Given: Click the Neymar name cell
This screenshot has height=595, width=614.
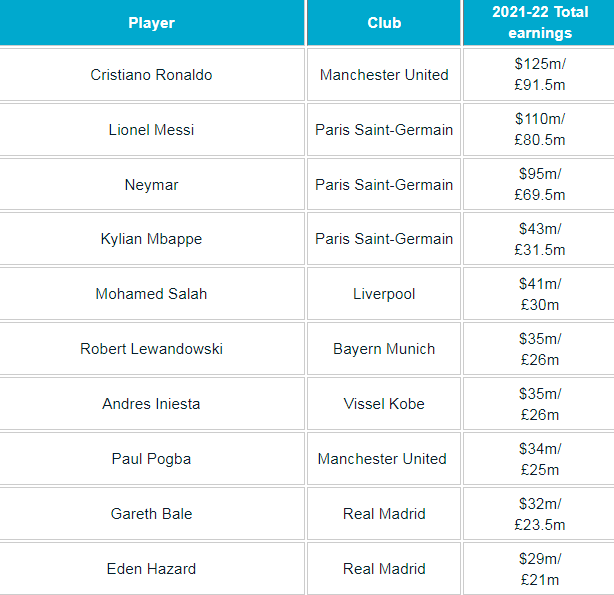Looking at the screenshot, I should point(151,185).
